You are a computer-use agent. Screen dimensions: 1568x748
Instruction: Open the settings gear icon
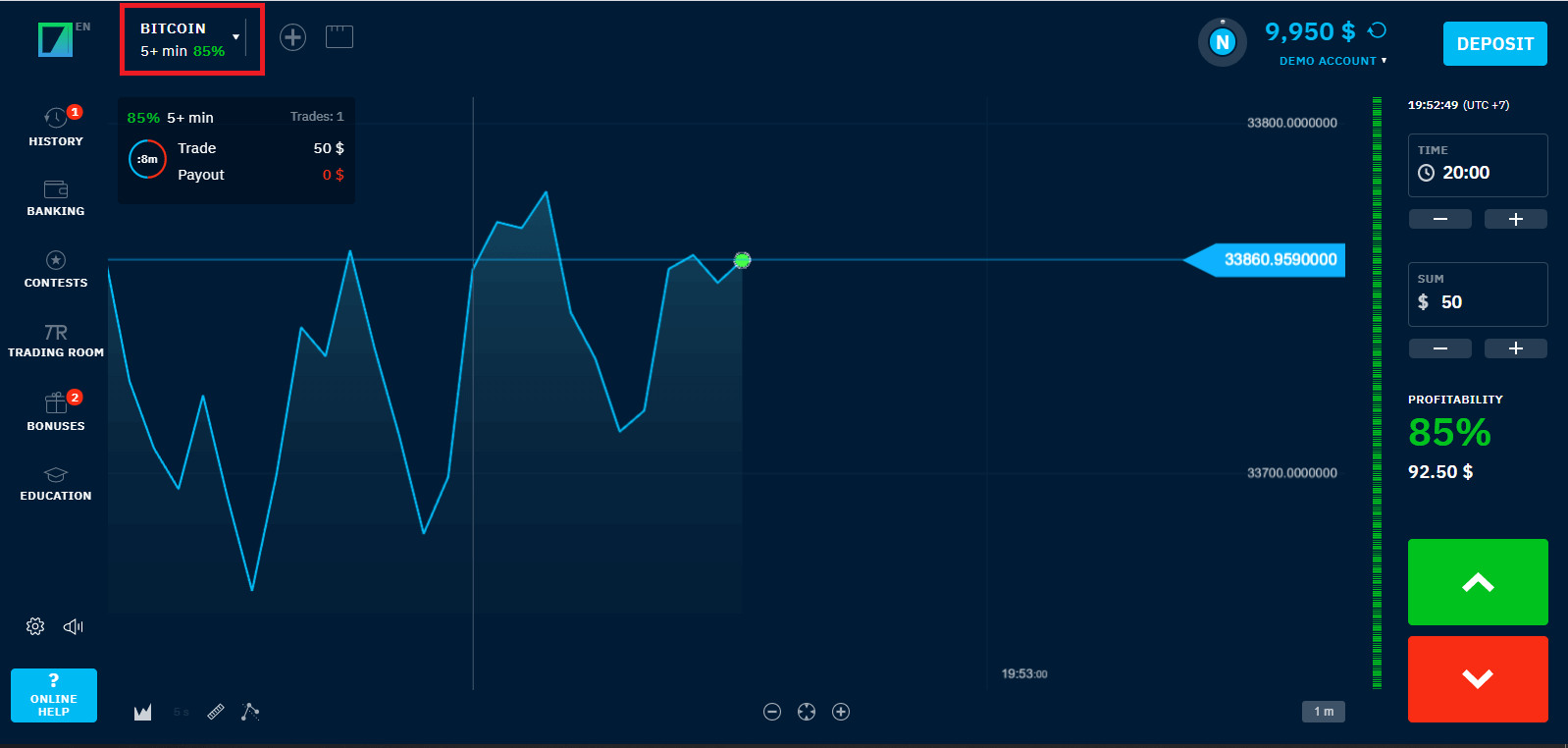click(34, 625)
